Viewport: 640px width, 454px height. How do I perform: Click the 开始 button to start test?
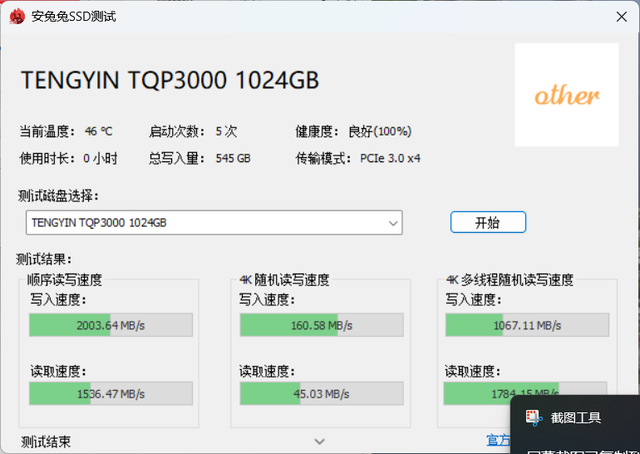click(x=488, y=222)
